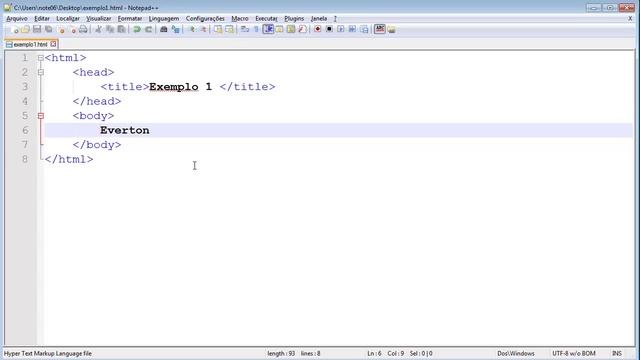
Task: Open the Editar menu
Action: coord(42,19)
